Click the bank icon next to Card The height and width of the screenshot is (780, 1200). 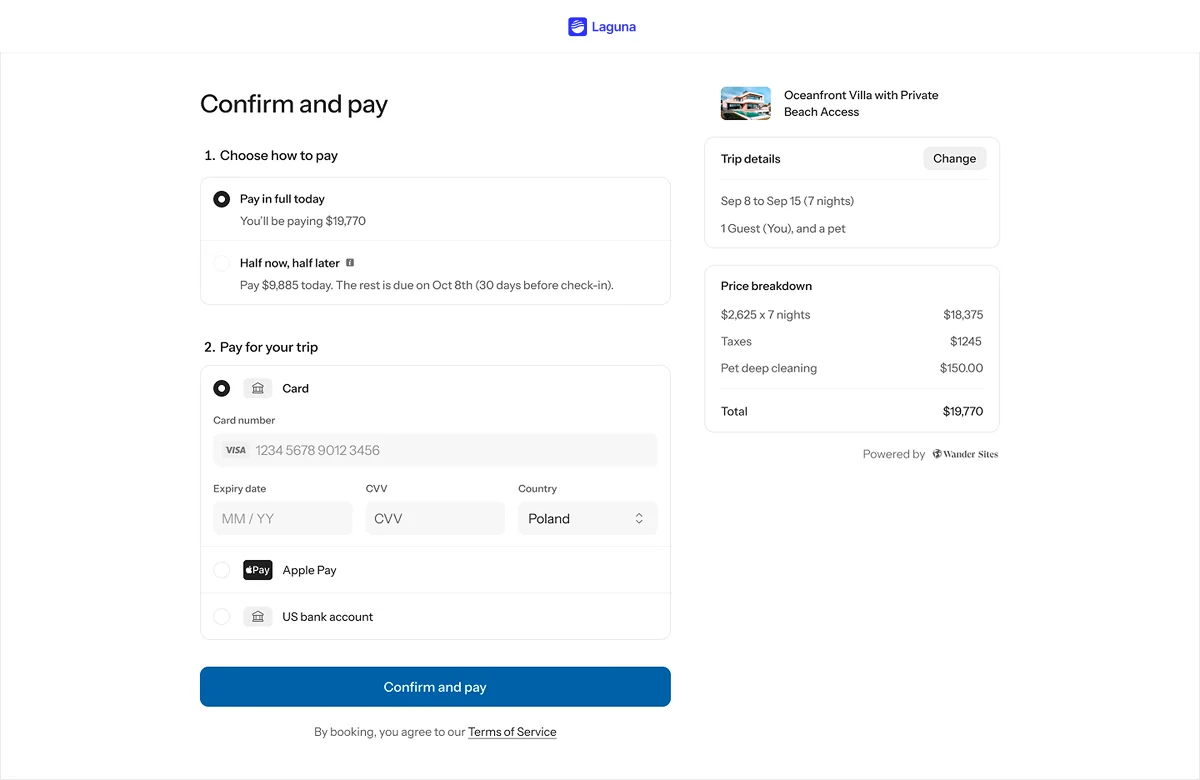click(258, 388)
